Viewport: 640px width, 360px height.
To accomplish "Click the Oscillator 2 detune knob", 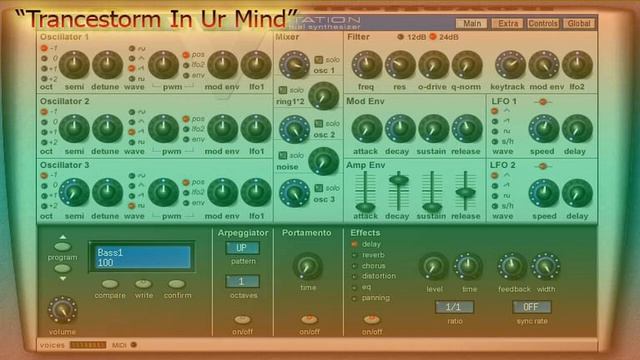I will pos(107,129).
